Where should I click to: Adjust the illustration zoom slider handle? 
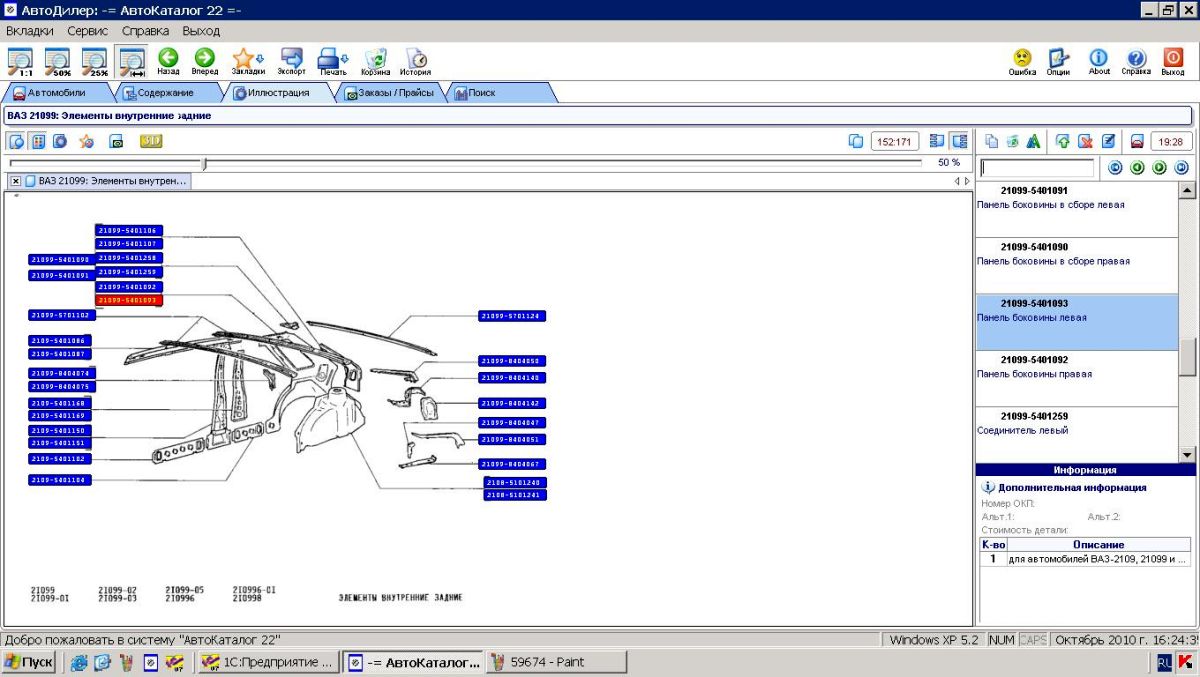point(204,163)
